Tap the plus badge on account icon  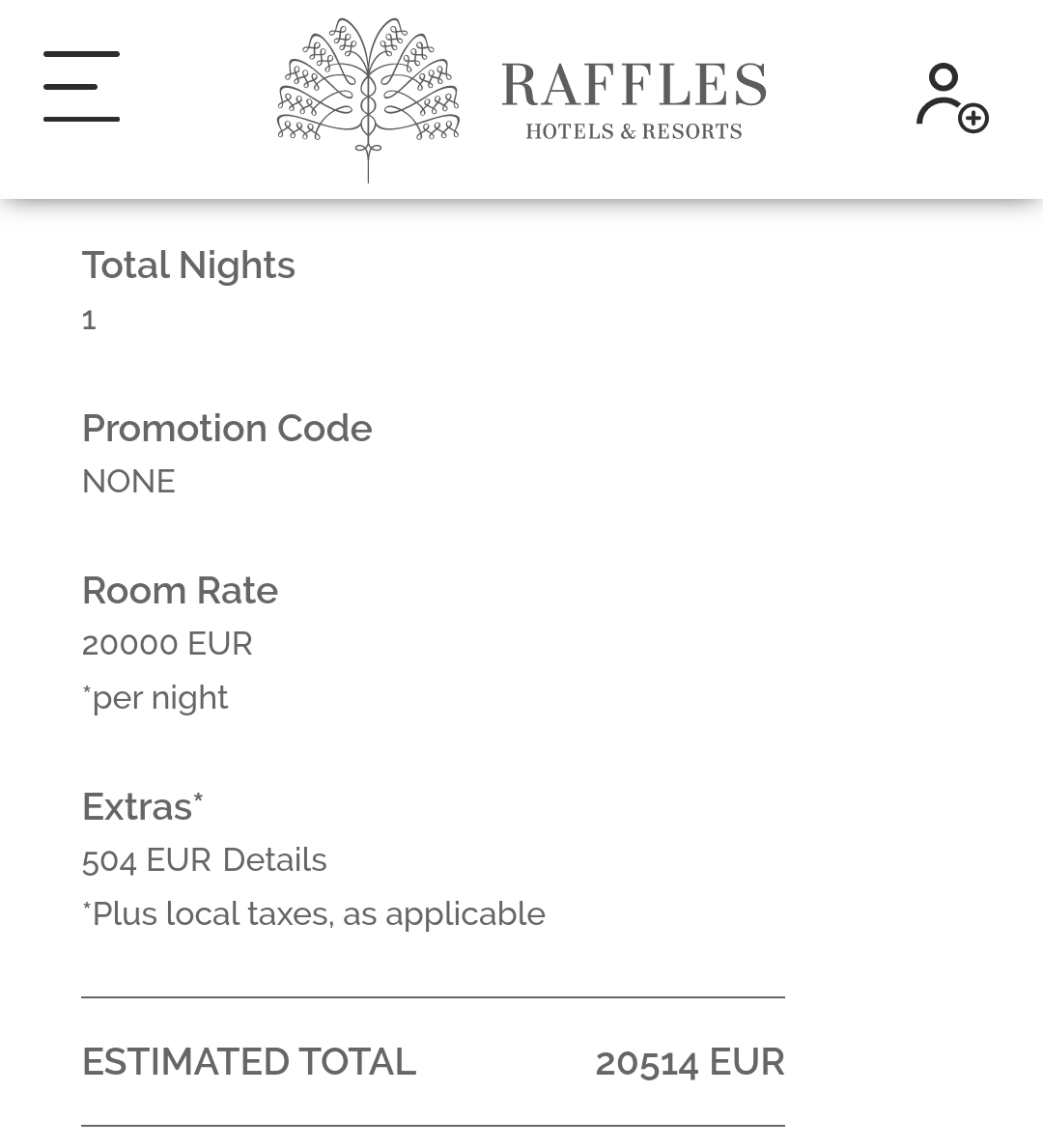coord(973,118)
